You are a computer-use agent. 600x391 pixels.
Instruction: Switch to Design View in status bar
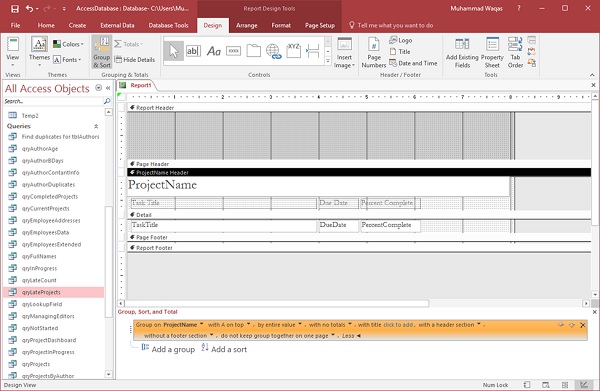(584, 385)
